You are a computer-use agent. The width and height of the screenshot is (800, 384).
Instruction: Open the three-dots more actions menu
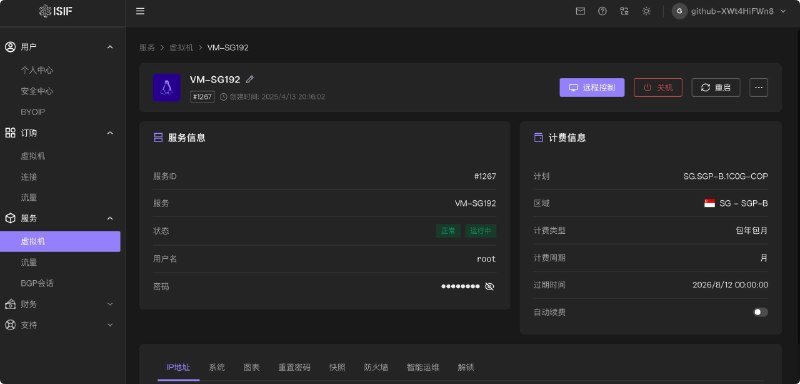(759, 88)
